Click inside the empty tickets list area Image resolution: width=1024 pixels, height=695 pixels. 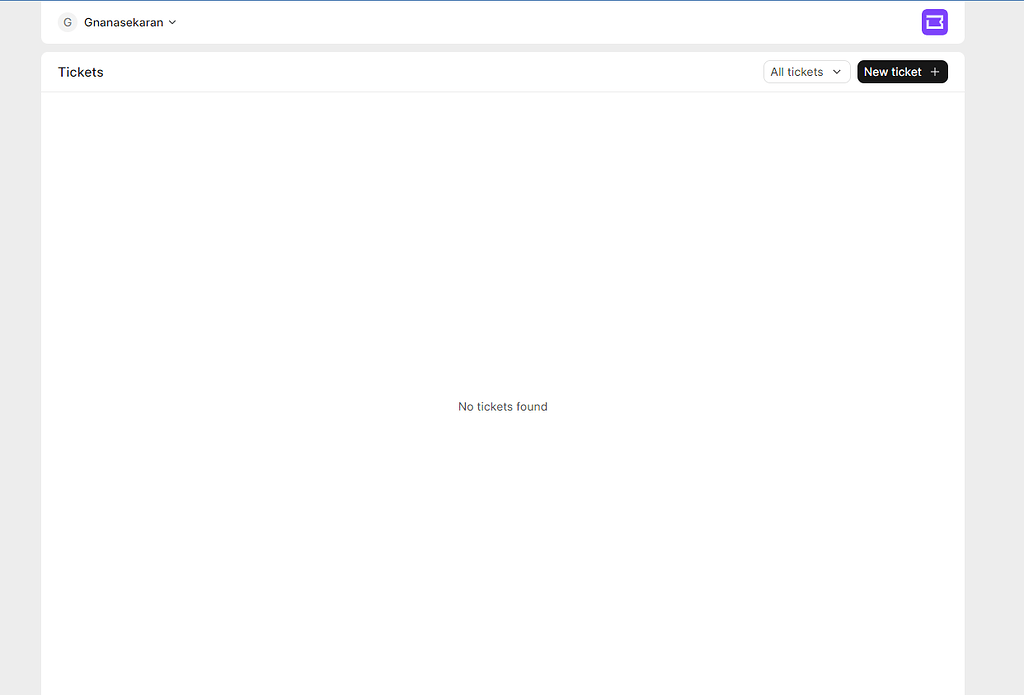(x=502, y=300)
